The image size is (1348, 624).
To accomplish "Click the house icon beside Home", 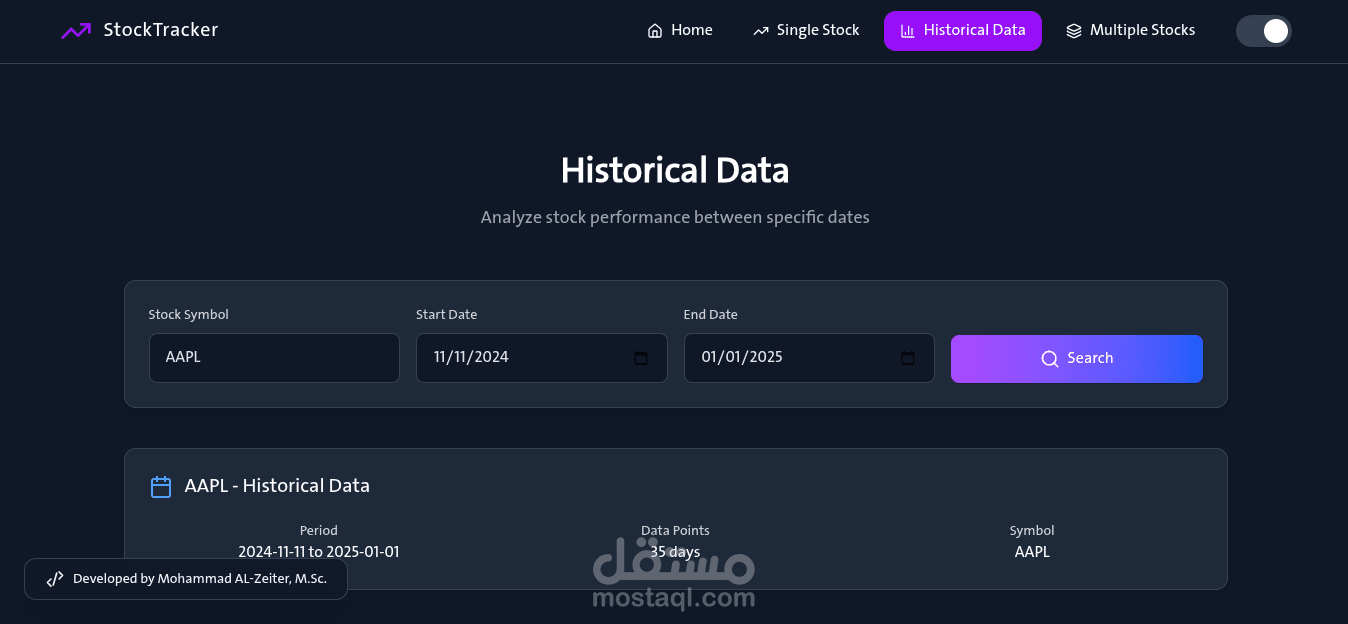I will 655,31.
